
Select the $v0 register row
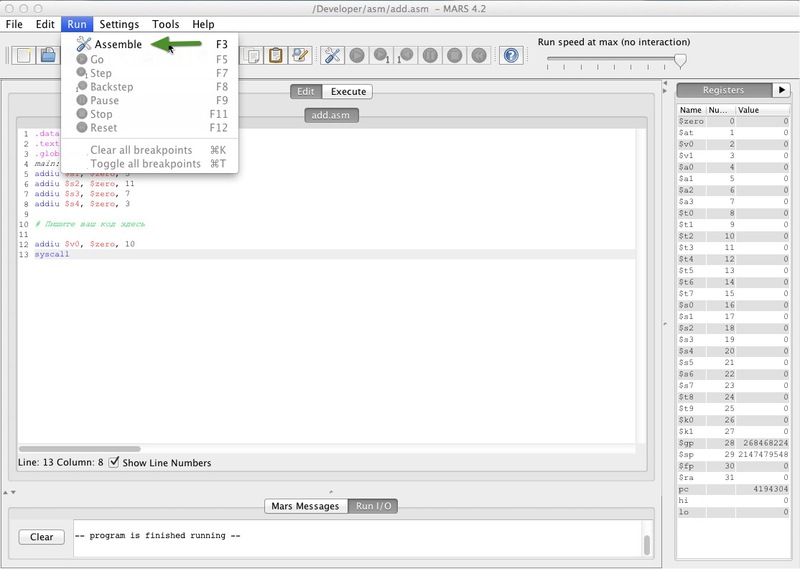[x=733, y=144]
